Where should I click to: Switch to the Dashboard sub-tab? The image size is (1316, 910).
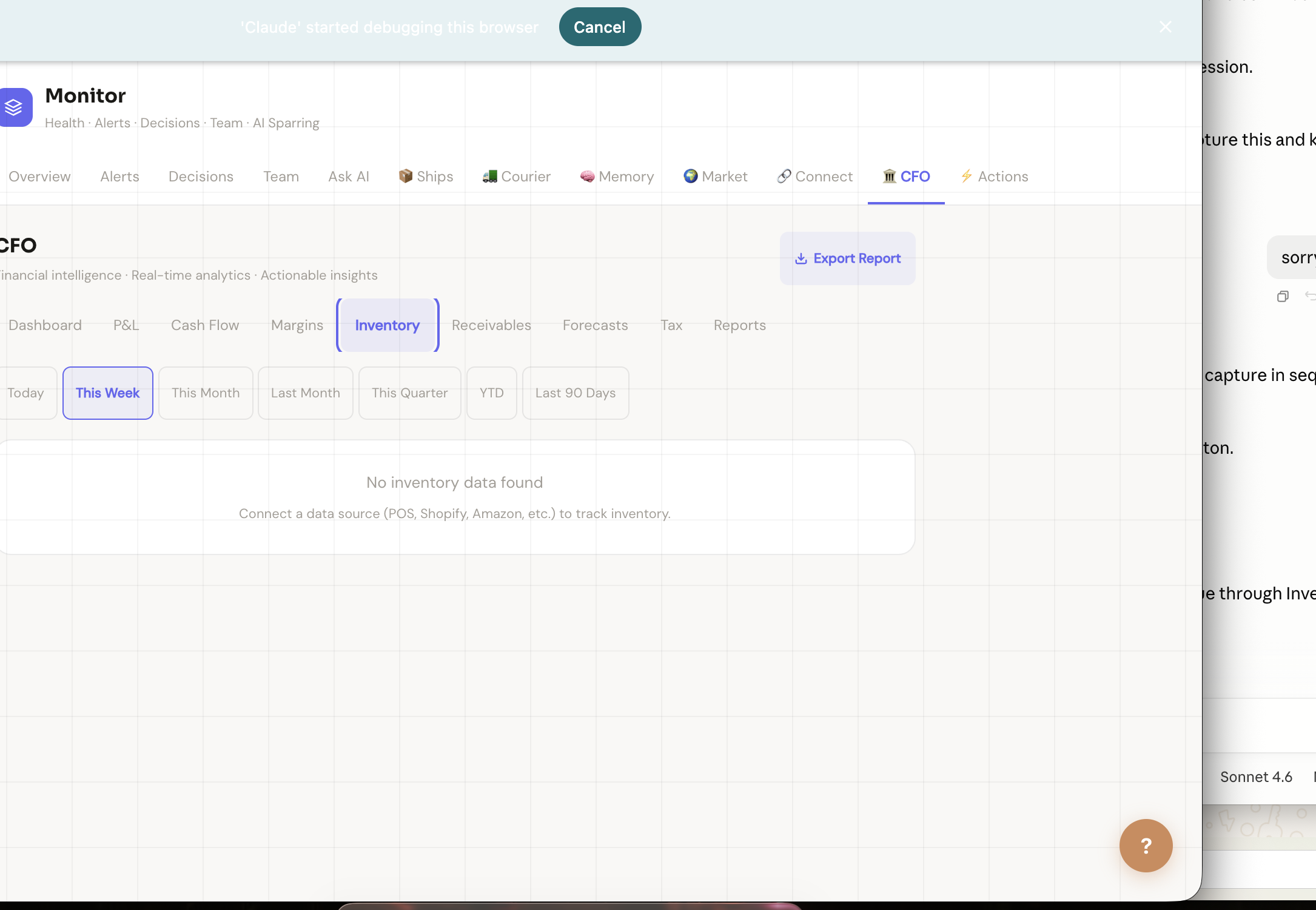pos(45,325)
